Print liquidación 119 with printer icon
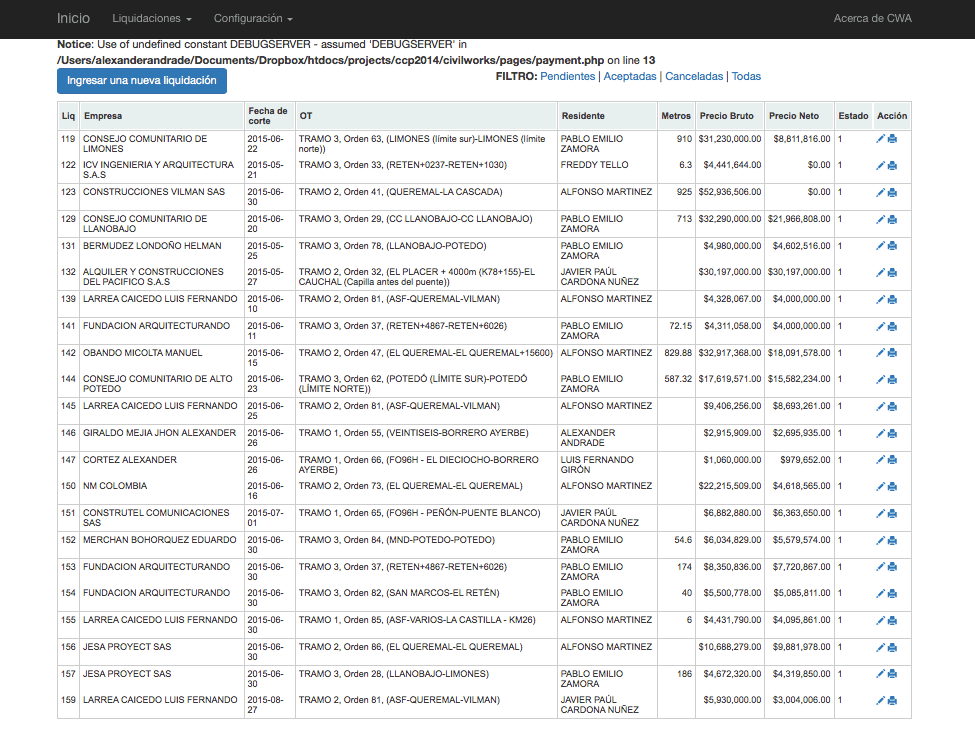975x731 pixels. [x=892, y=139]
